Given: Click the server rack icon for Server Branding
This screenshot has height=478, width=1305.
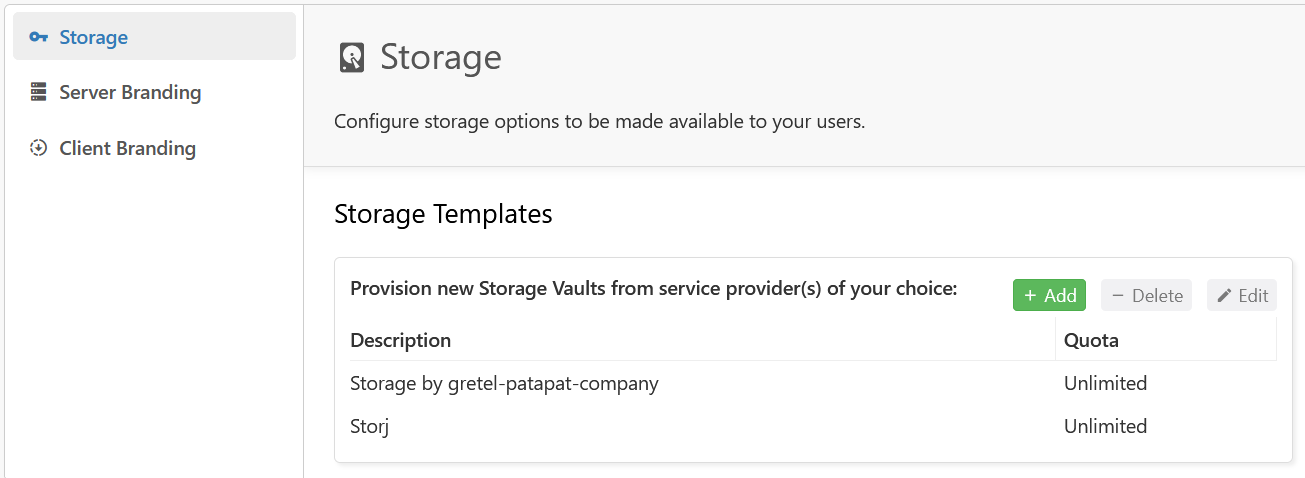Looking at the screenshot, I should pos(39,92).
